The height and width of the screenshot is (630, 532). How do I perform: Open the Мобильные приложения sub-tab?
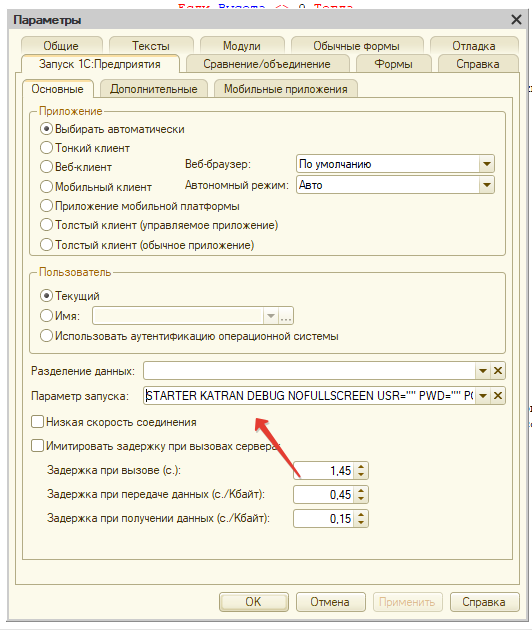click(286, 89)
